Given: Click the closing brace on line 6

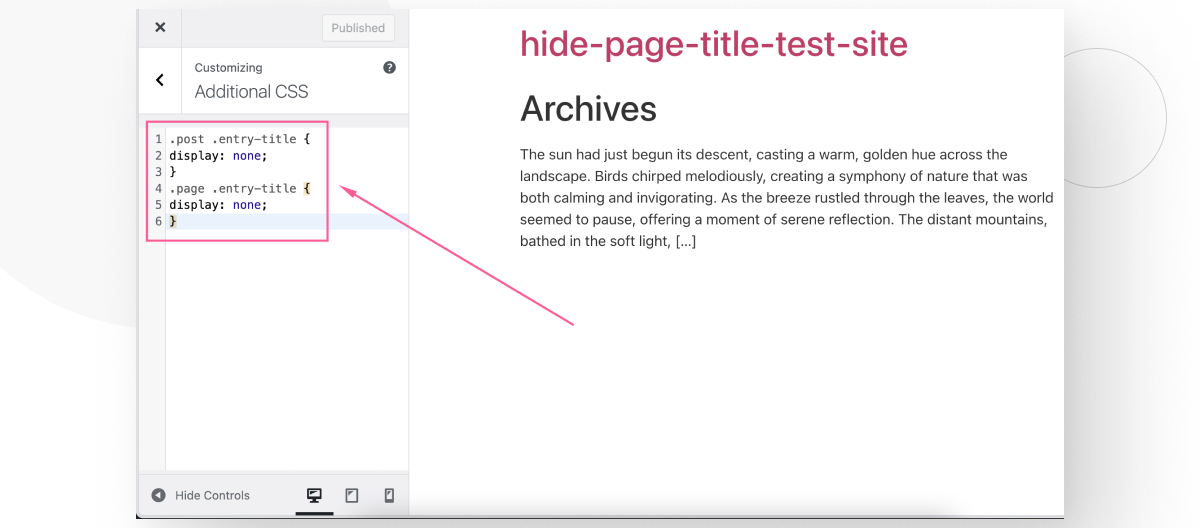Looking at the screenshot, I should pos(173,221).
